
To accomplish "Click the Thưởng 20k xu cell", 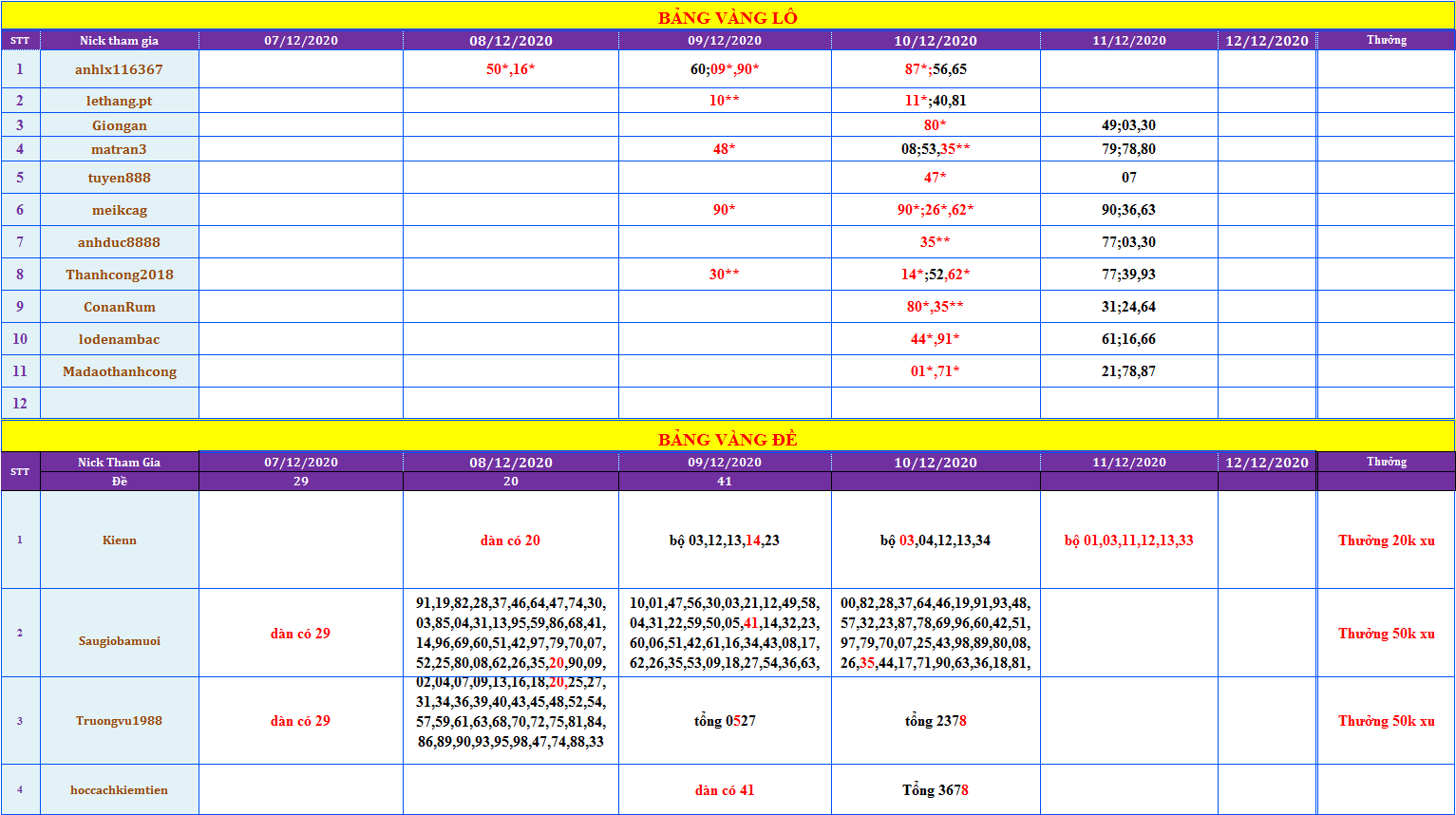I will tap(1386, 540).
